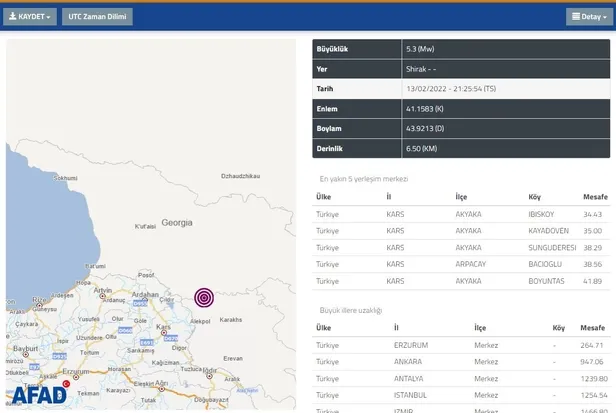
Task: Click the Büyüklük magnitude row
Action: point(461,49)
